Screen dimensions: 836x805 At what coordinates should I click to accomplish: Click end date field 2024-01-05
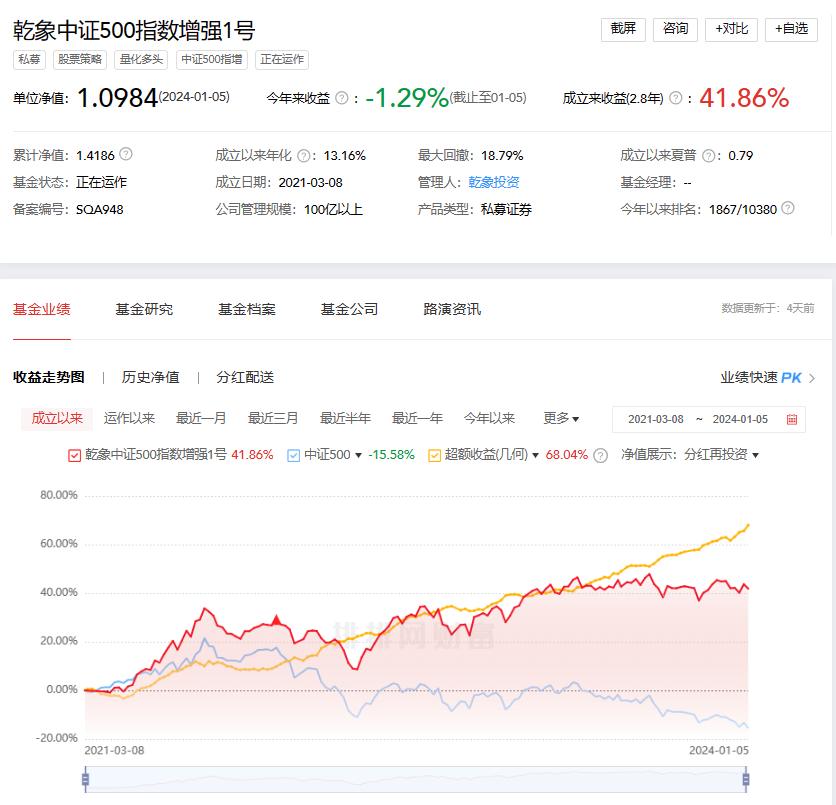[x=740, y=420]
